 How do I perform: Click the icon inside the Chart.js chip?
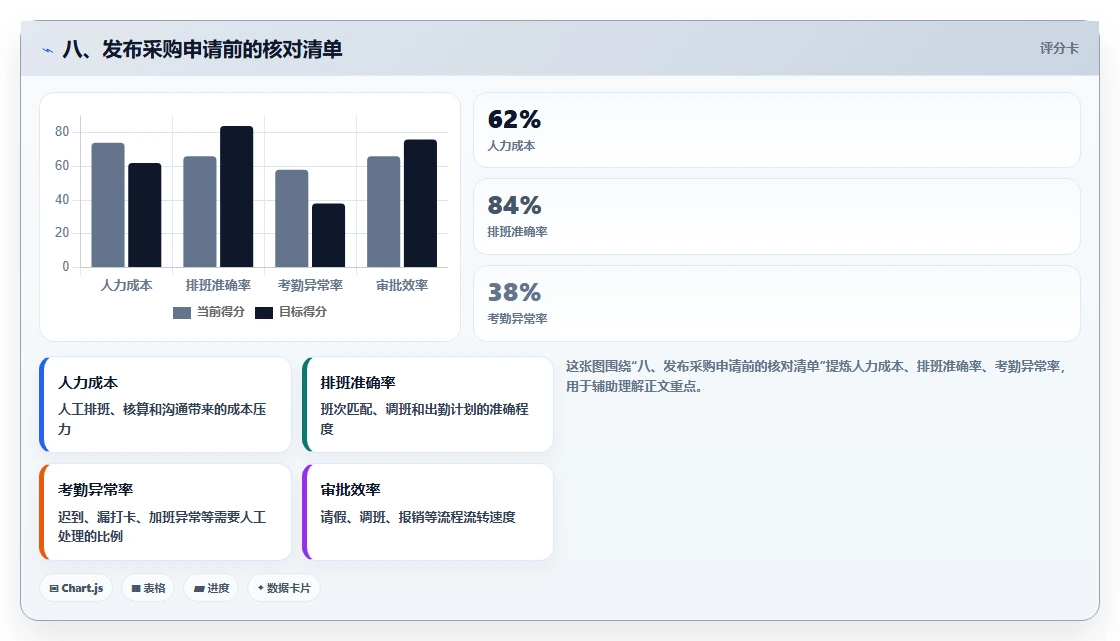point(54,589)
